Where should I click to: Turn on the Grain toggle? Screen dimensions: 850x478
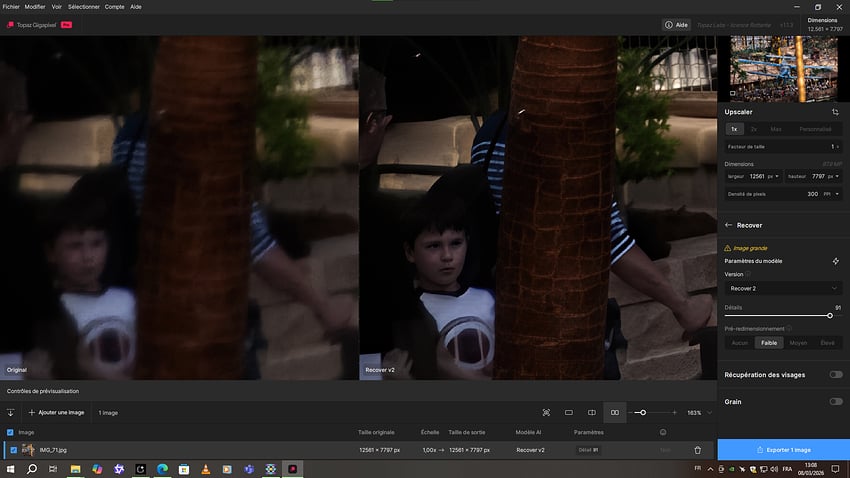click(x=835, y=401)
